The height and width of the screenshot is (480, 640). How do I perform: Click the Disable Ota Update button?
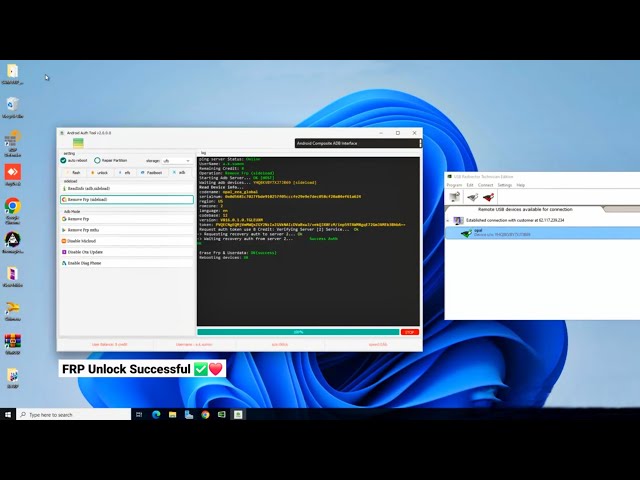tap(127, 252)
